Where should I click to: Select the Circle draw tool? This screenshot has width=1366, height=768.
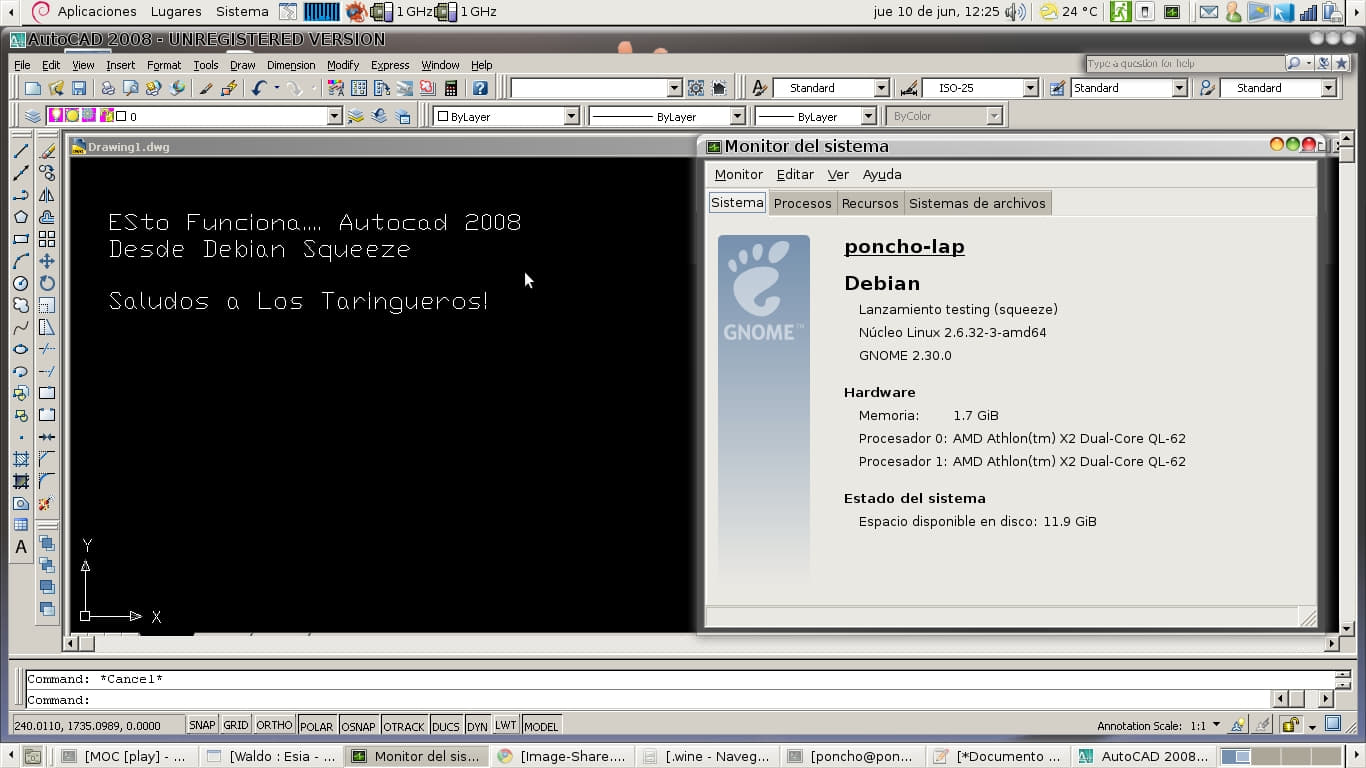(20, 283)
